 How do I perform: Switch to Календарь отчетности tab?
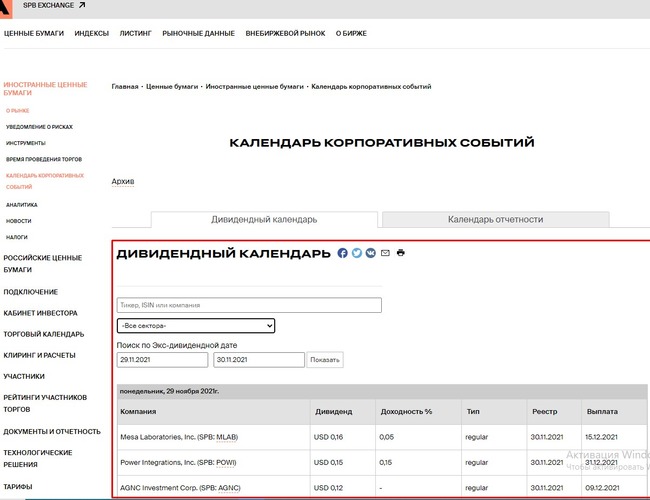click(495, 219)
